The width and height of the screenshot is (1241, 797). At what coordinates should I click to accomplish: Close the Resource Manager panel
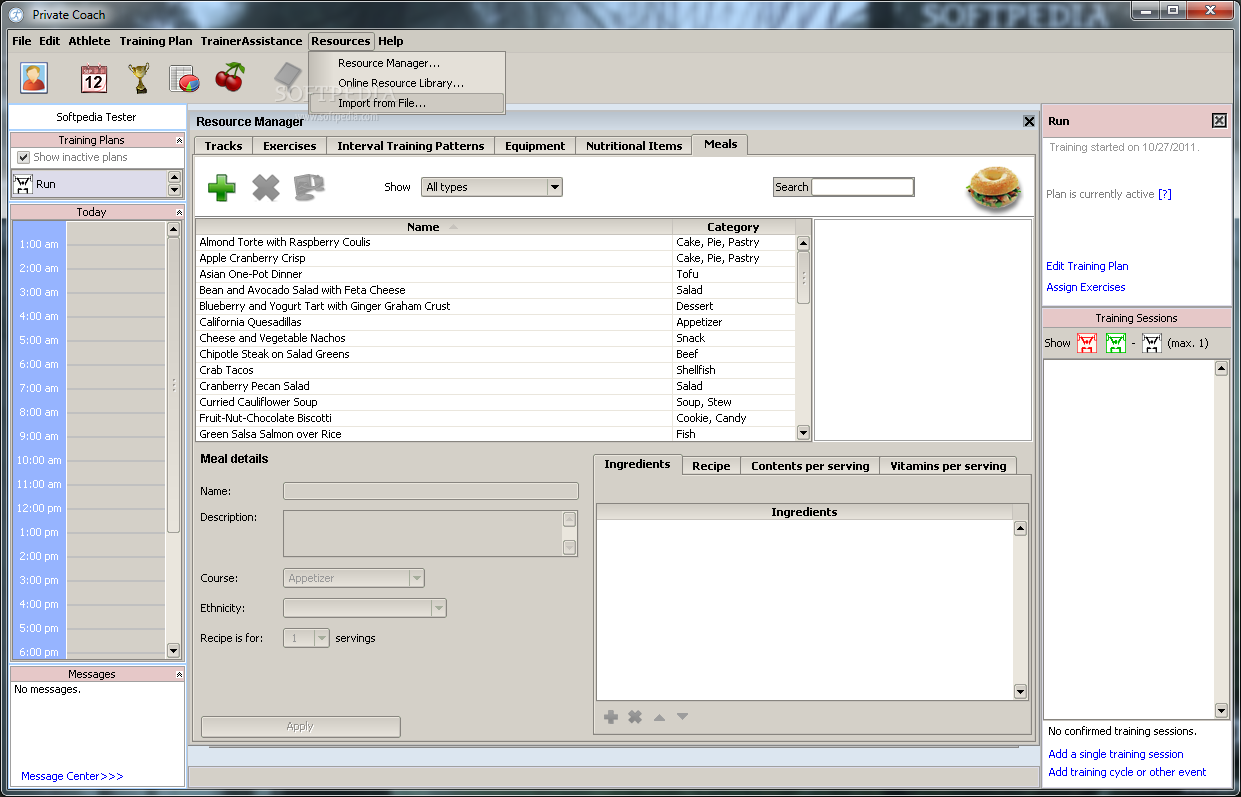coord(1029,121)
